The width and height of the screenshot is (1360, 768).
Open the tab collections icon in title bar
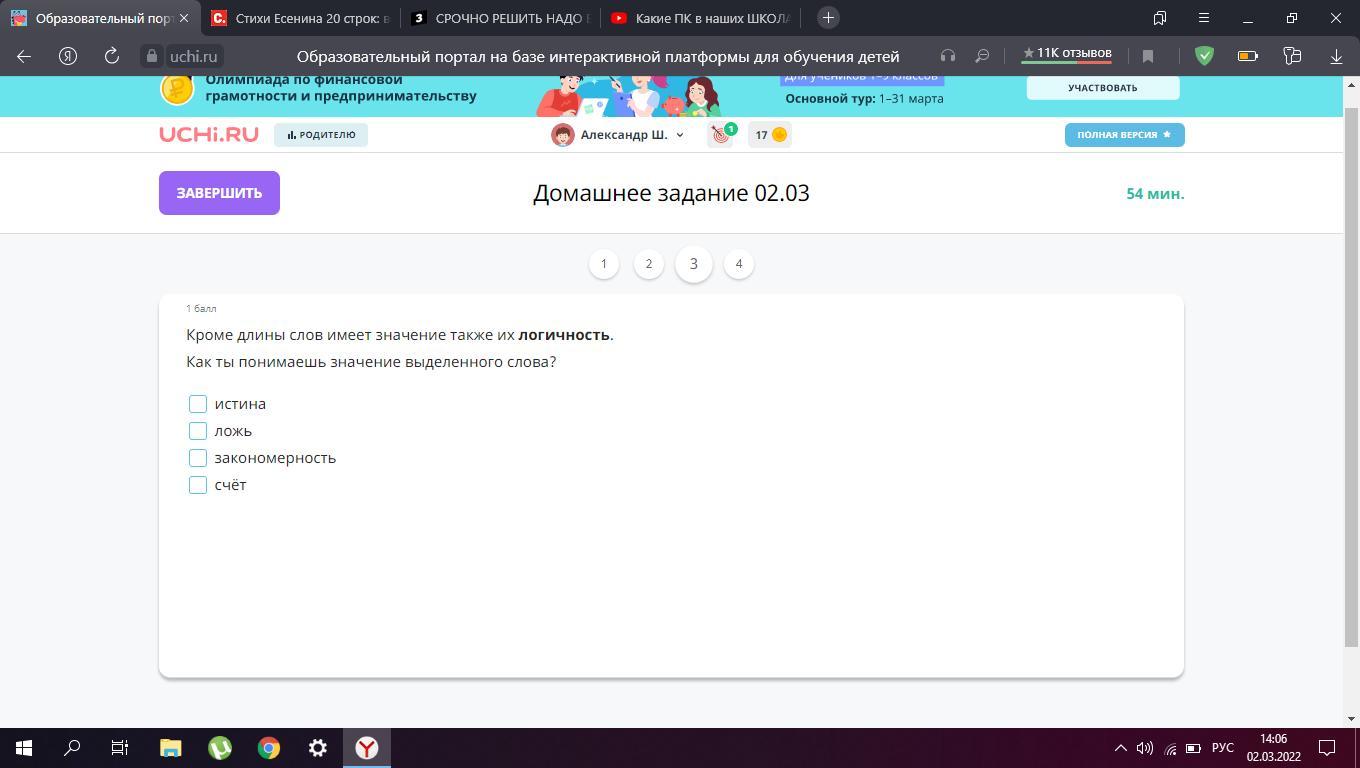coord(1160,18)
